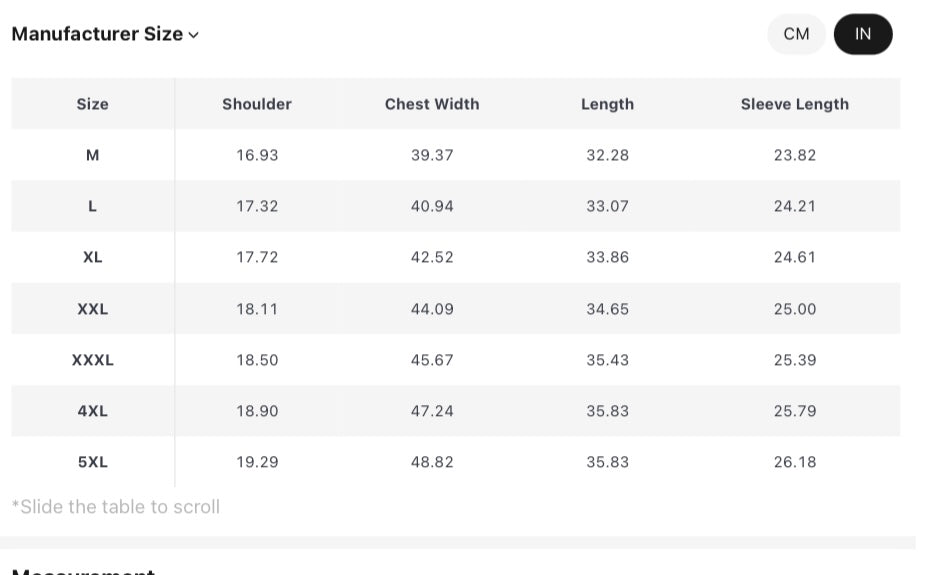Click the Size column header
Viewport: 933px width, 575px height.
tap(92, 104)
